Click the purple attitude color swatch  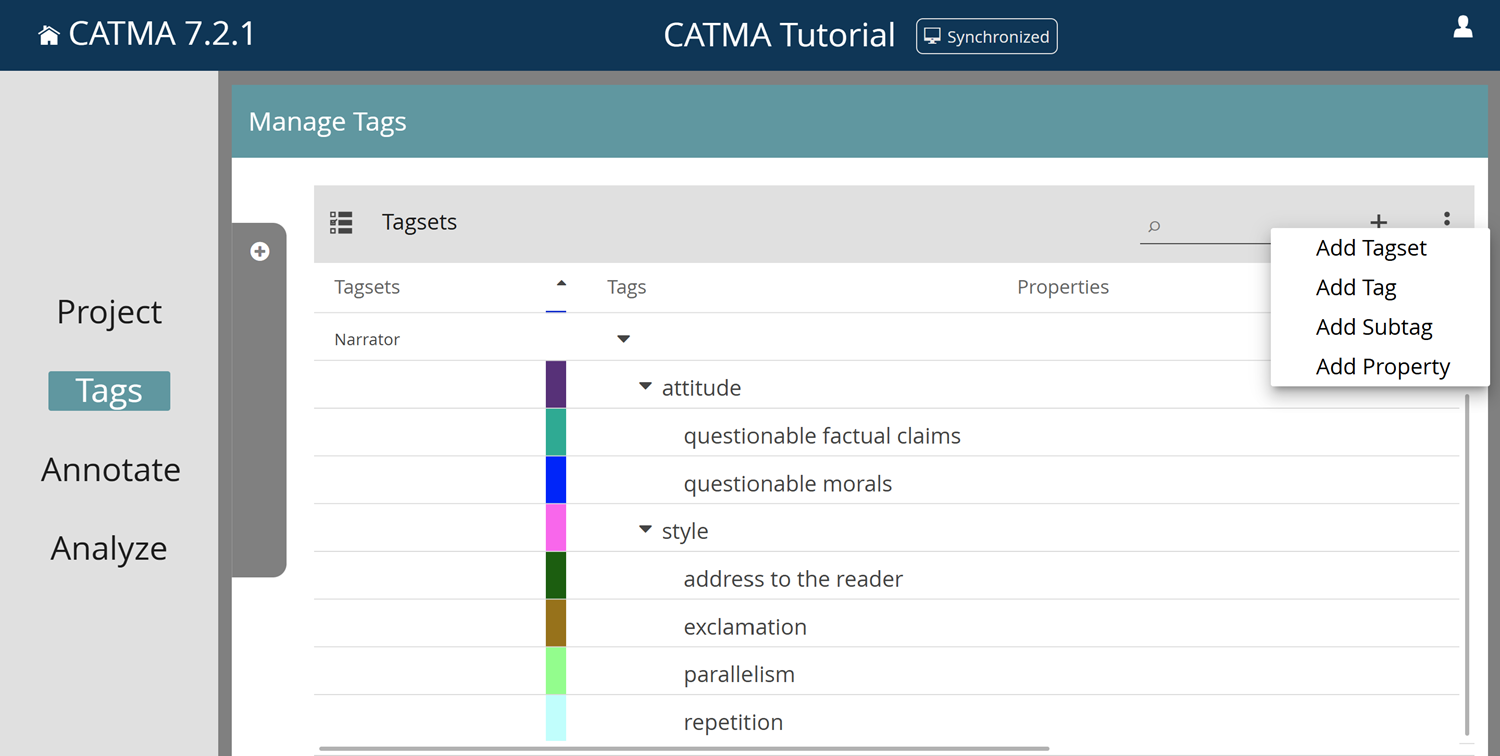(556, 385)
